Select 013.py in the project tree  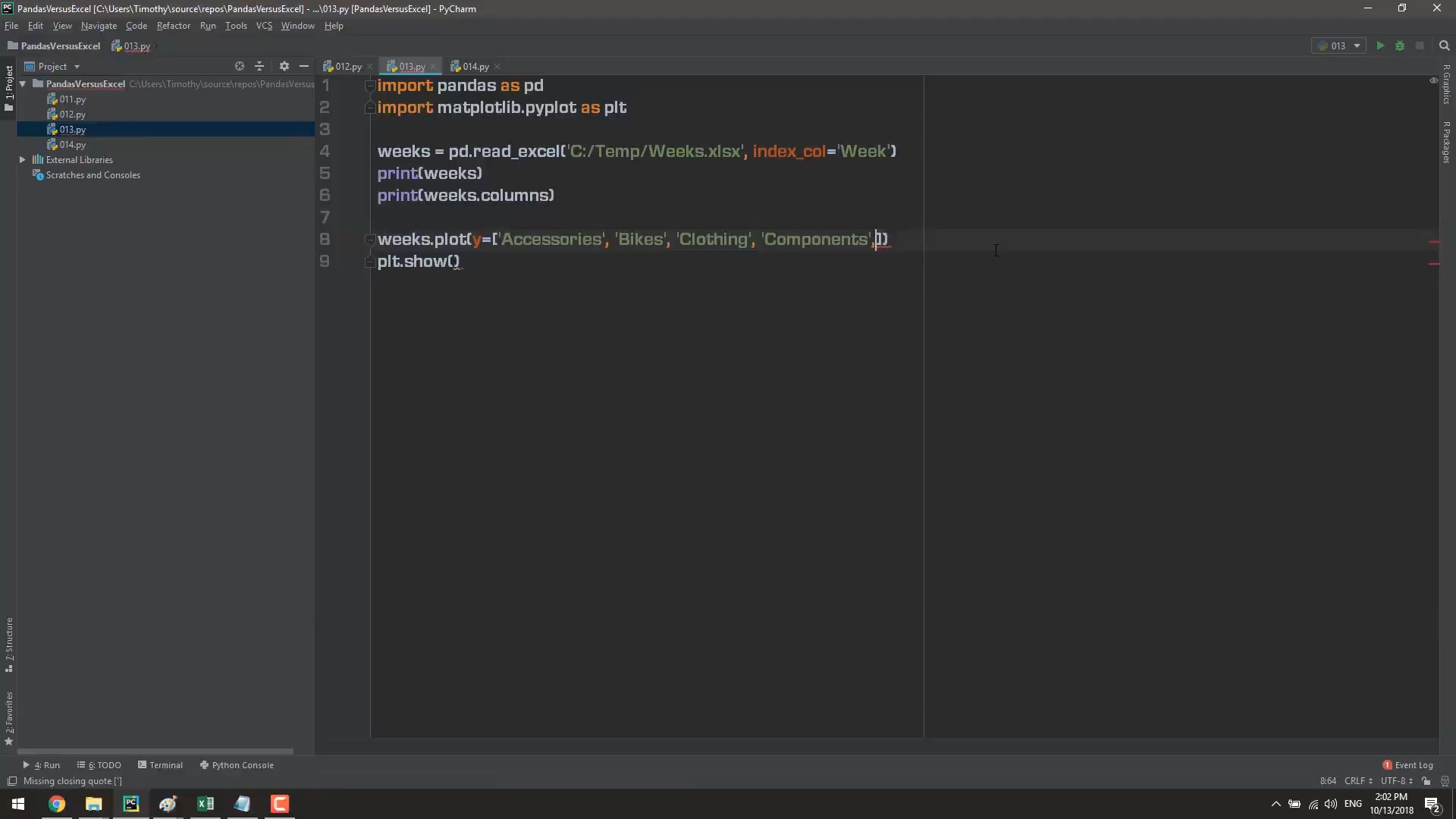(72, 129)
